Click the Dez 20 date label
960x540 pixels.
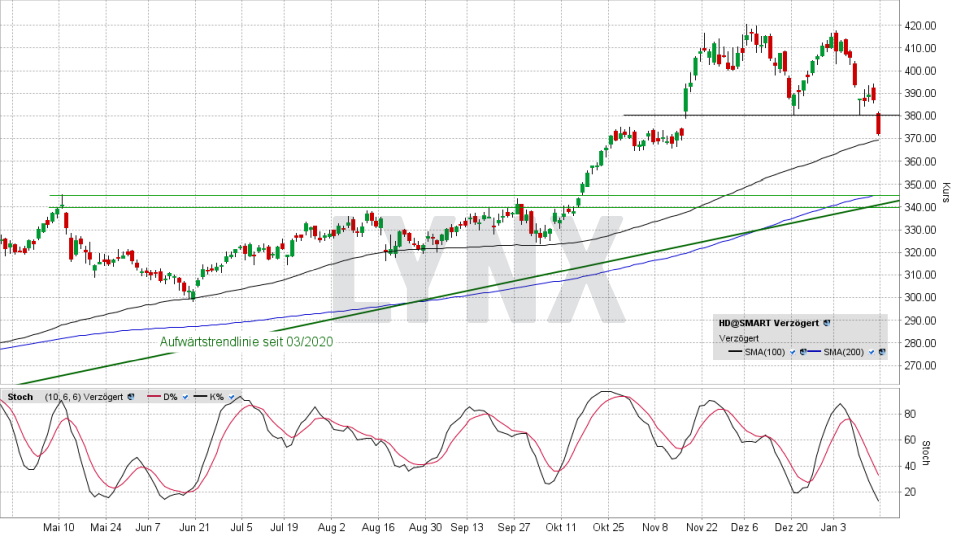791,527
